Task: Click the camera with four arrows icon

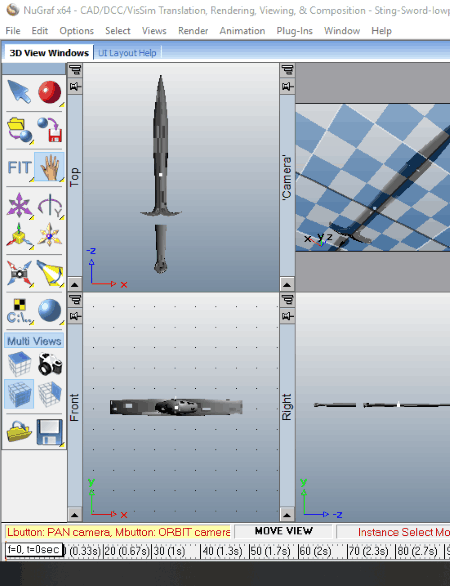Action: 19,273
